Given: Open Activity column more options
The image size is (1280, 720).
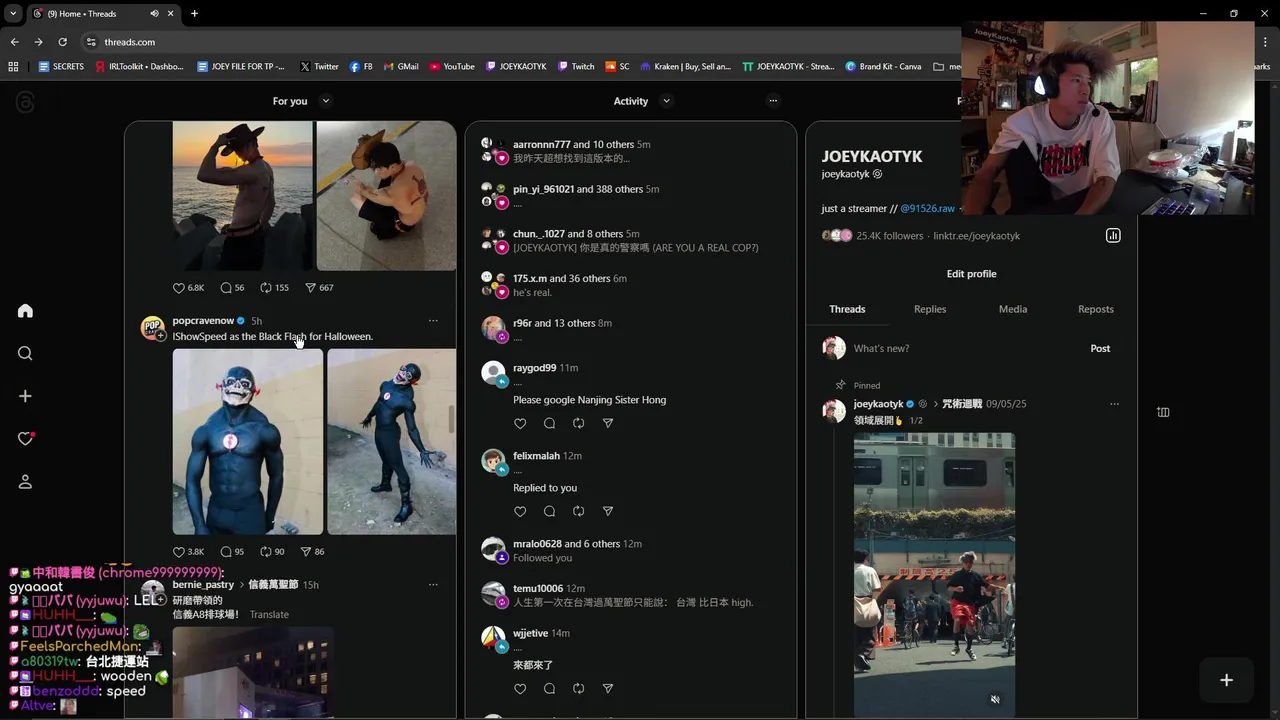Looking at the screenshot, I should [773, 101].
